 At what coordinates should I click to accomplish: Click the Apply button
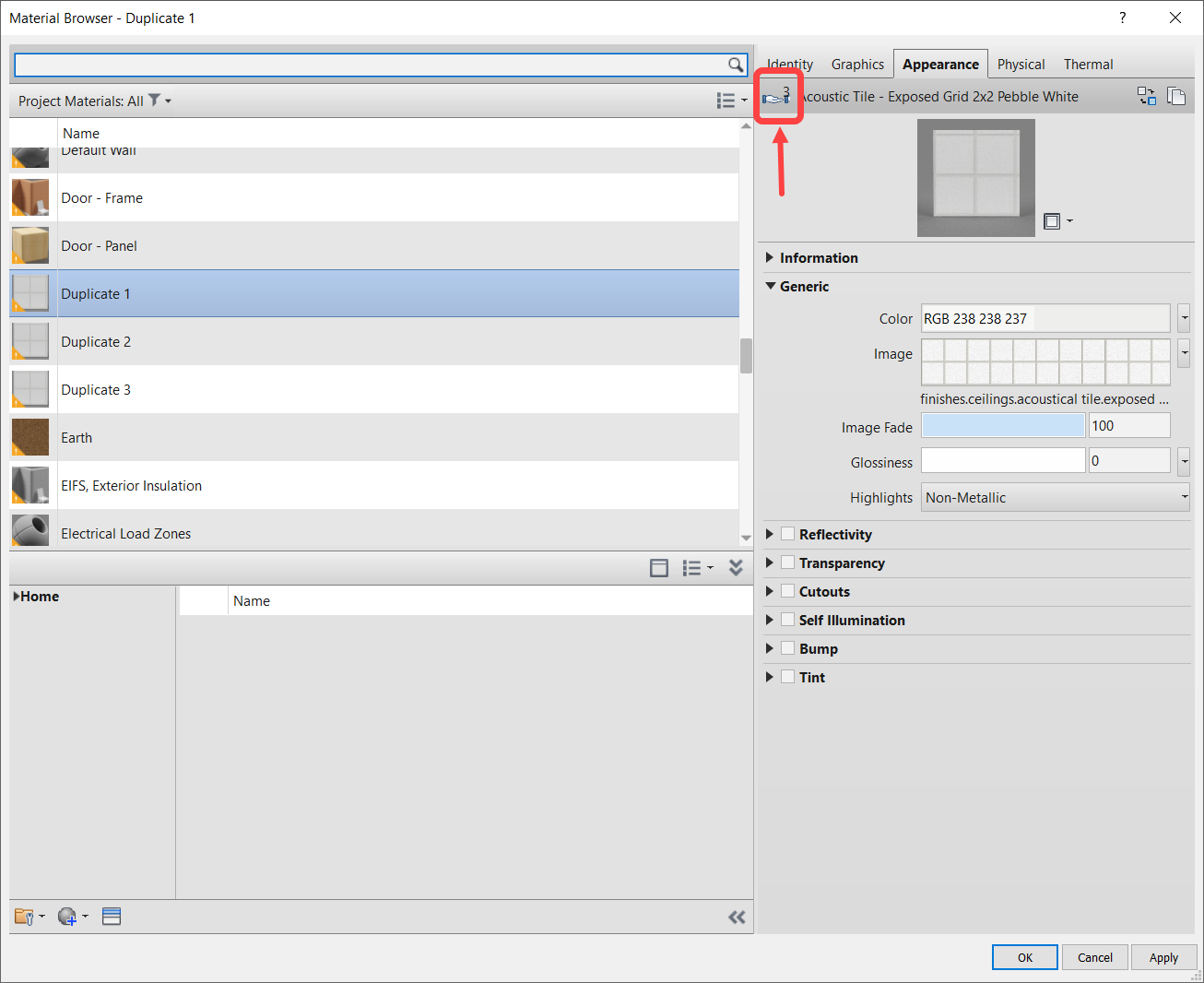[1163, 956]
